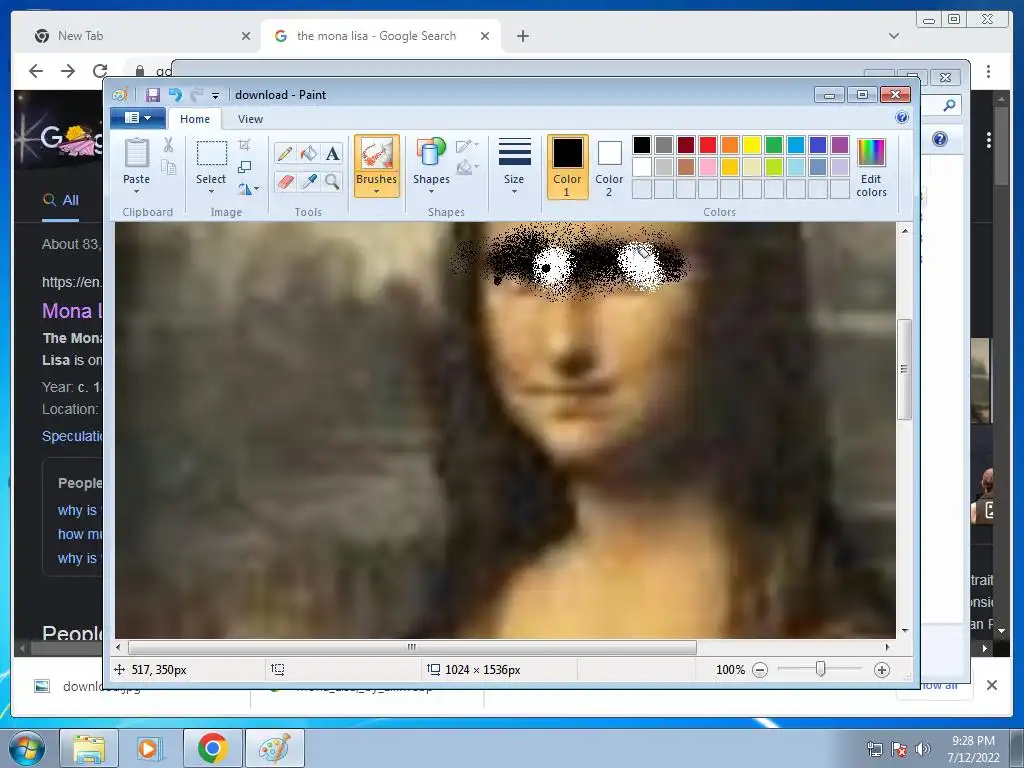Select the Magnifier tool
1024x768 pixels.
click(x=332, y=181)
